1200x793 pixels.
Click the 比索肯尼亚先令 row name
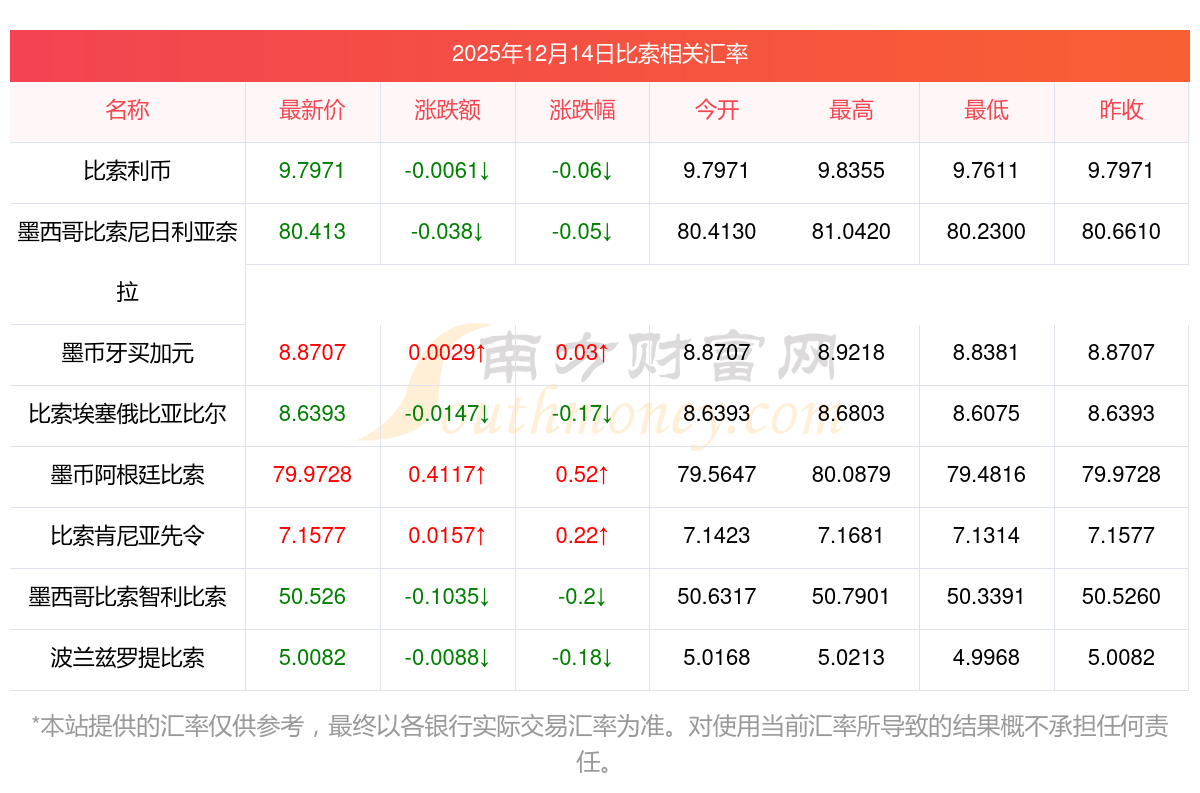(x=127, y=536)
